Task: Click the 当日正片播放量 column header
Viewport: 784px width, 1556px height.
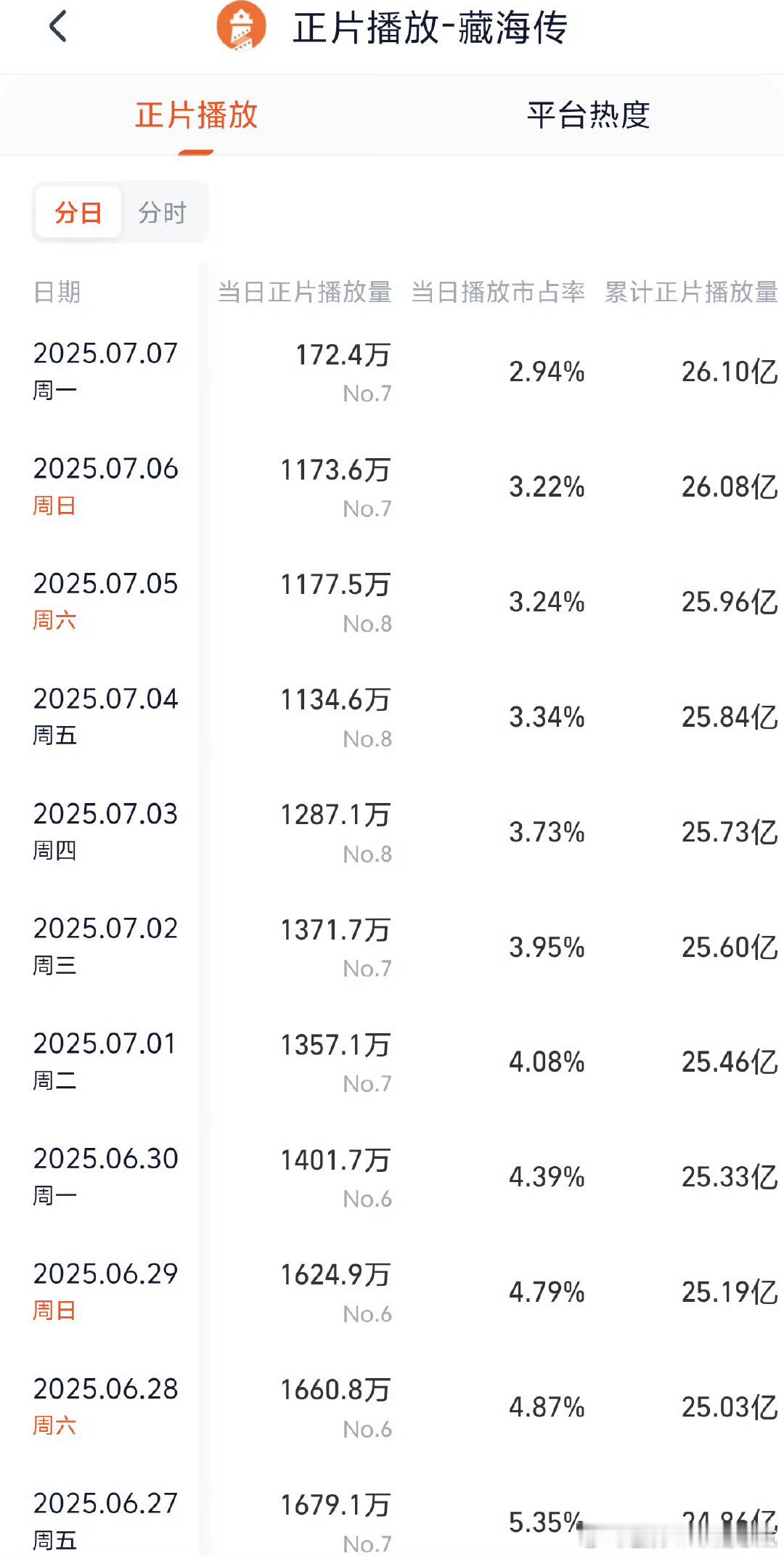Action: click(305, 292)
